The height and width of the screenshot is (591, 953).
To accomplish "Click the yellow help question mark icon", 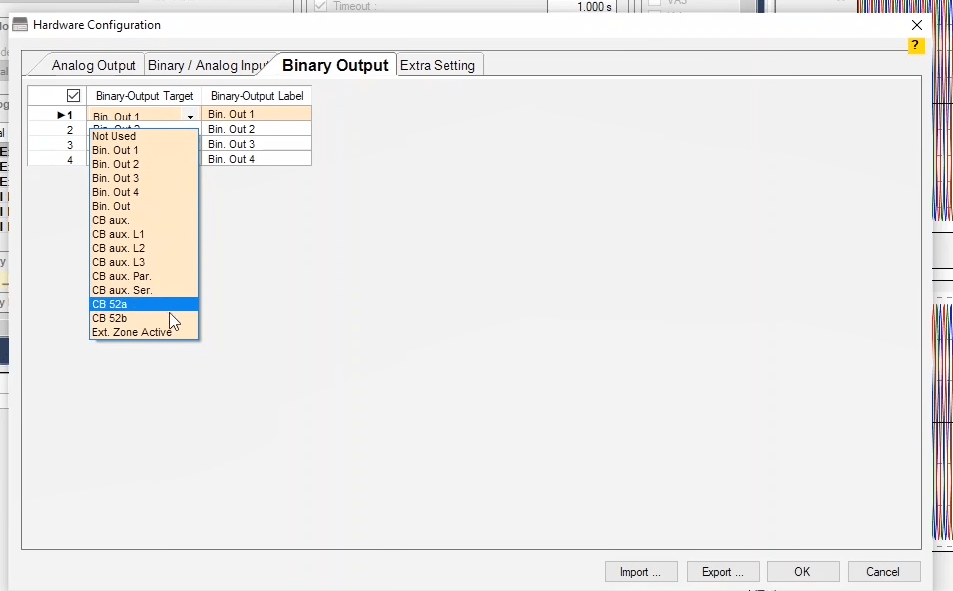I will [x=914, y=46].
